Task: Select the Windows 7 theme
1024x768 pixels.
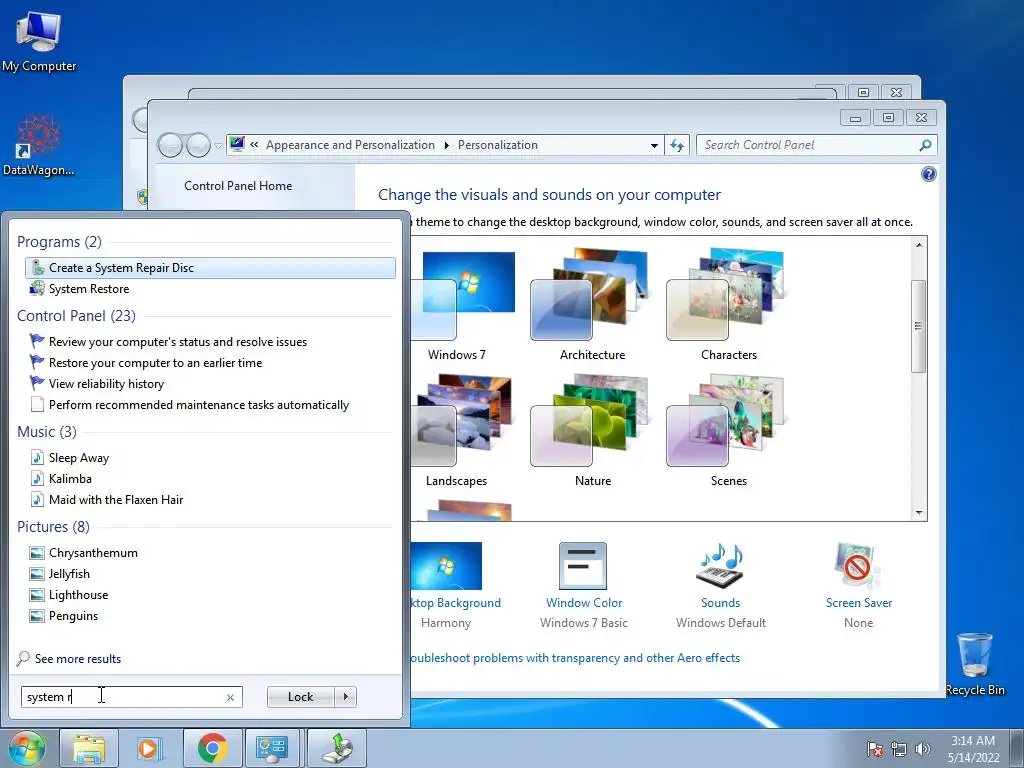Action: pos(463,306)
